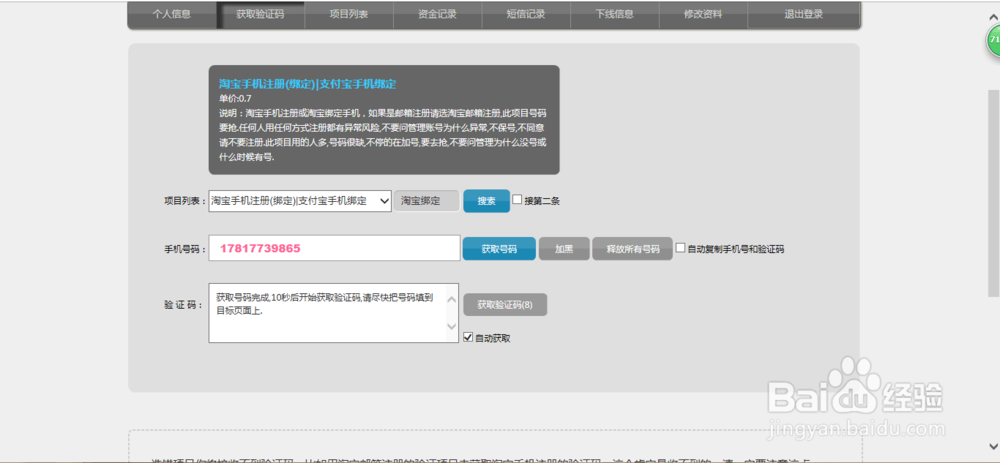The width and height of the screenshot is (1000, 463).
Task: Open the 项目列表 tab
Action: tap(349, 14)
